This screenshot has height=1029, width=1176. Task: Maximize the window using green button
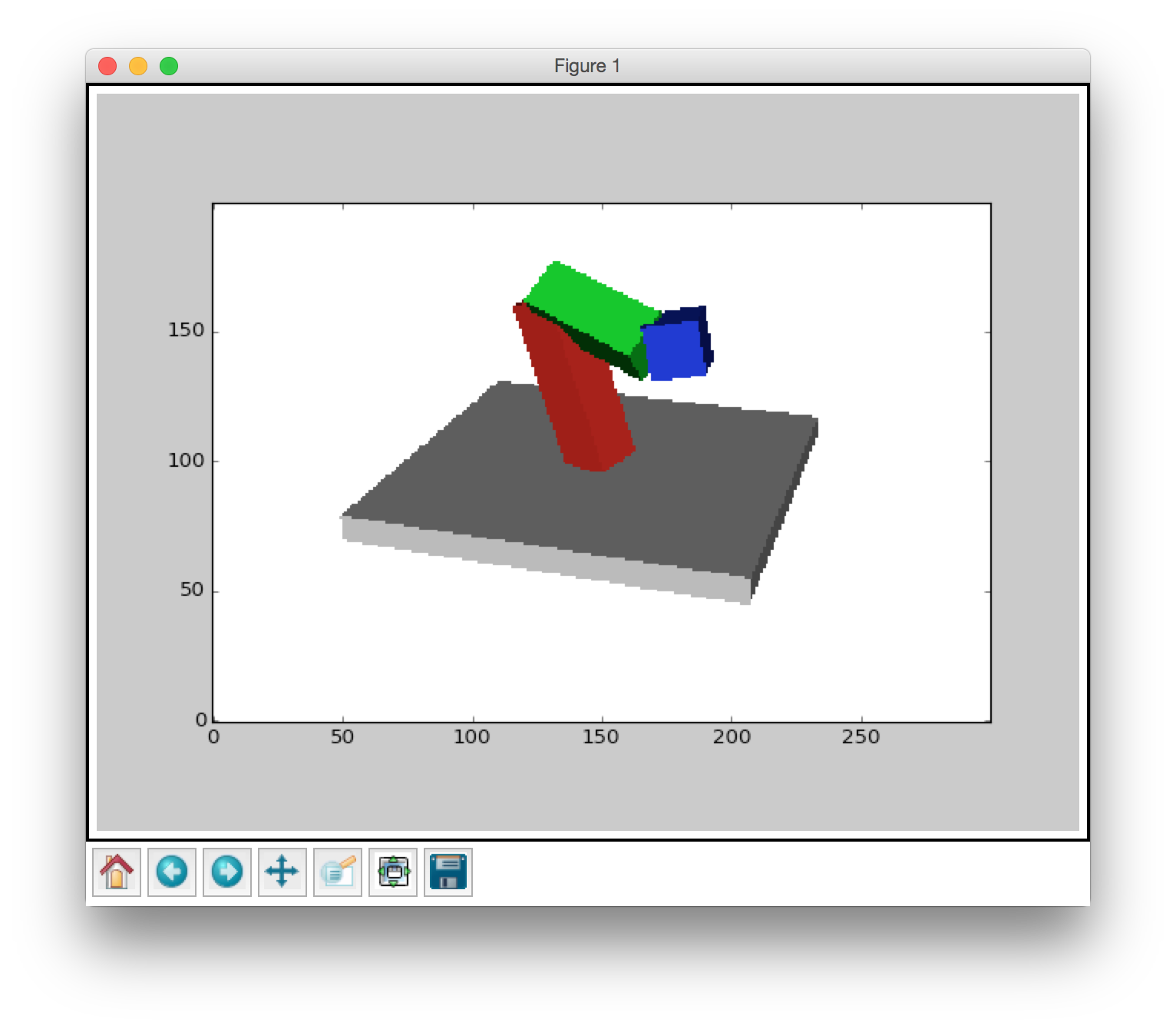(x=169, y=66)
